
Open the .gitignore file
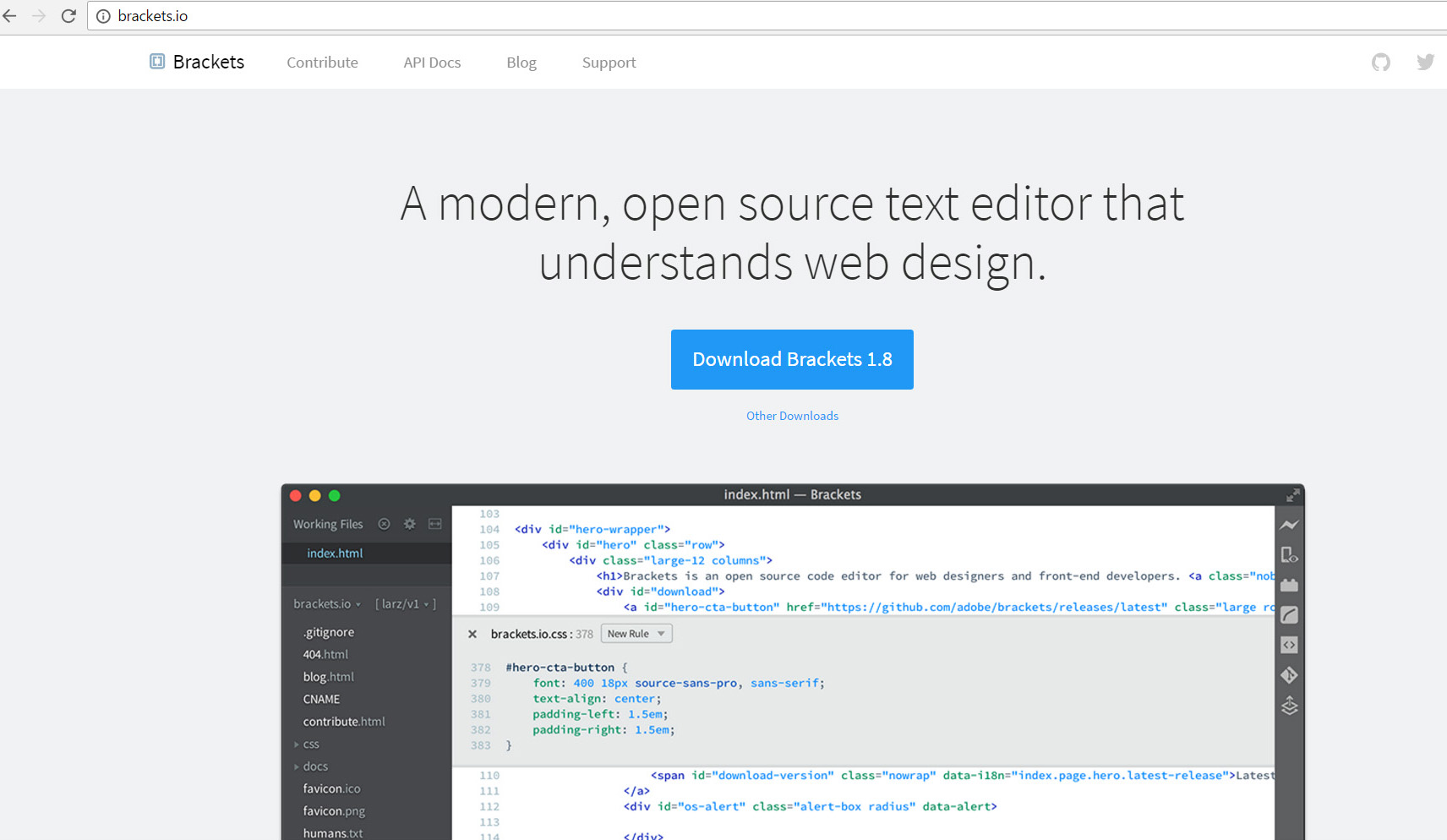(x=329, y=632)
